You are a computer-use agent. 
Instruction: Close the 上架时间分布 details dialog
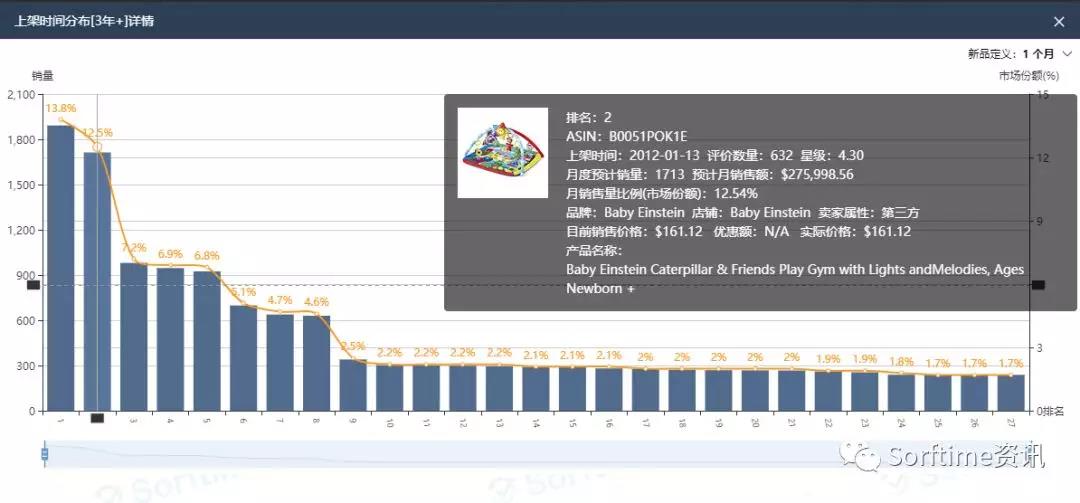click(x=1059, y=22)
